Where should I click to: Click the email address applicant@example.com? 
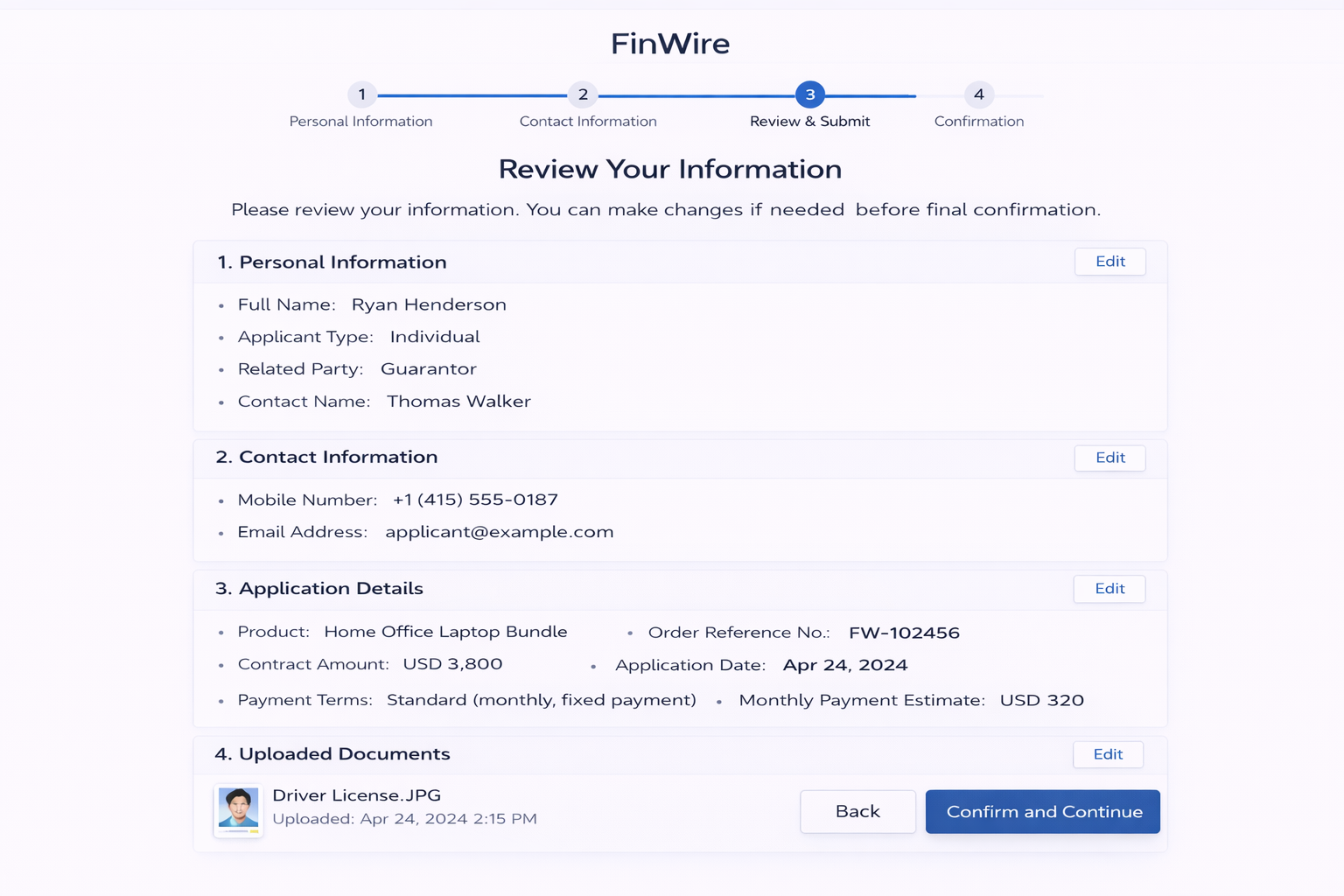tap(499, 532)
